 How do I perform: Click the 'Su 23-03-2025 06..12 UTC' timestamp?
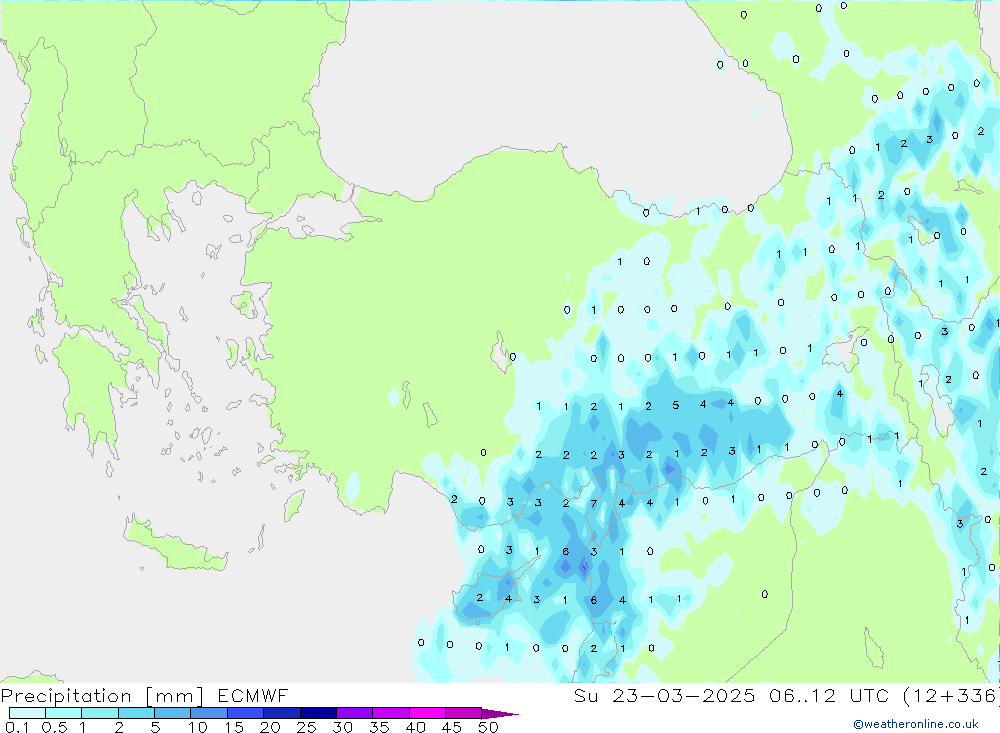click(x=732, y=695)
